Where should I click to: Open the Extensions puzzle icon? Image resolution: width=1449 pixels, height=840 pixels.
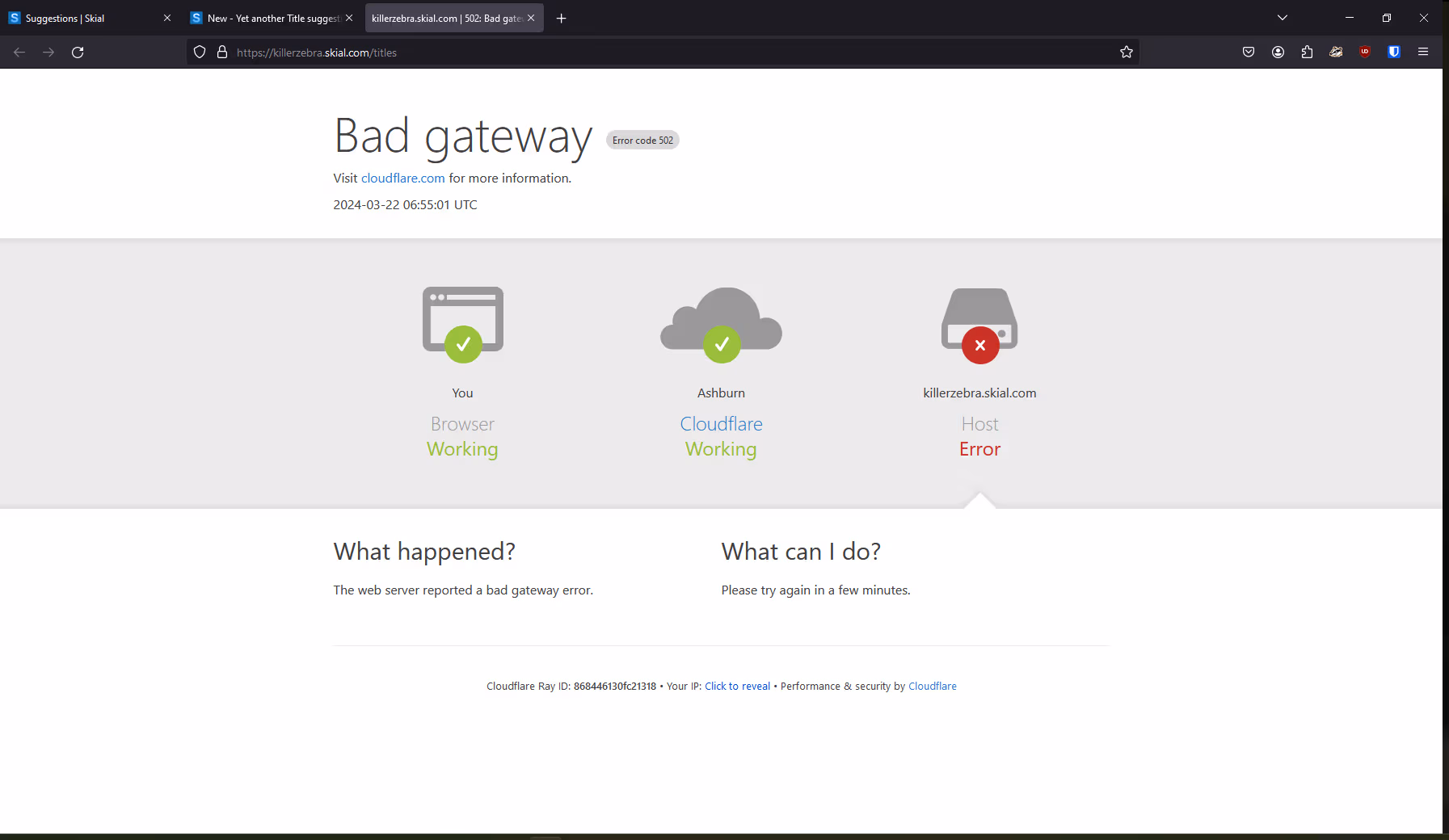(x=1307, y=52)
